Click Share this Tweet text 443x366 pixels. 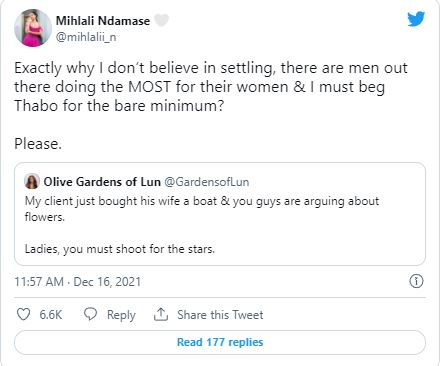click(220, 315)
